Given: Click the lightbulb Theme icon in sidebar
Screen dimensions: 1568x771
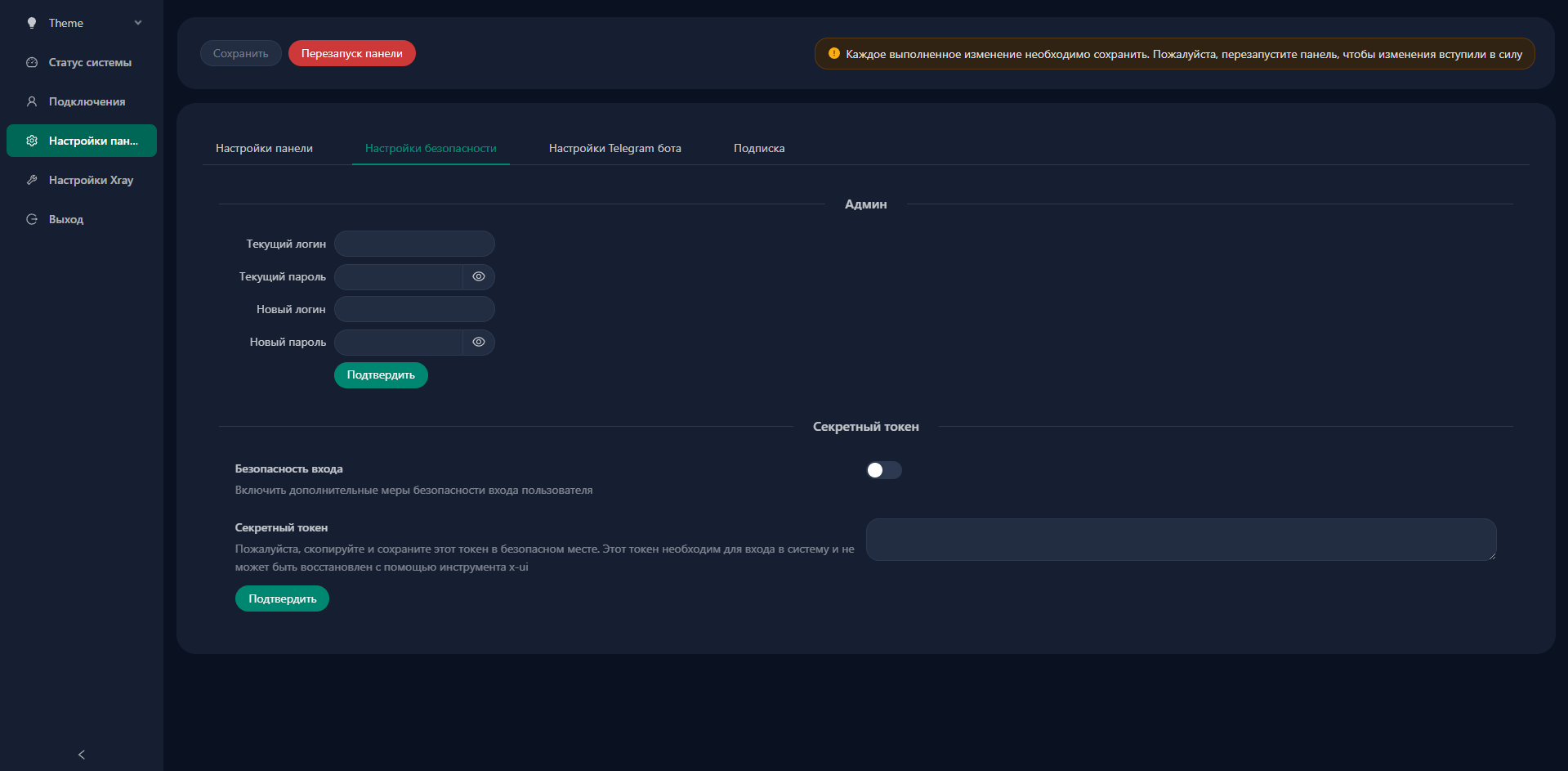Looking at the screenshot, I should coord(32,23).
